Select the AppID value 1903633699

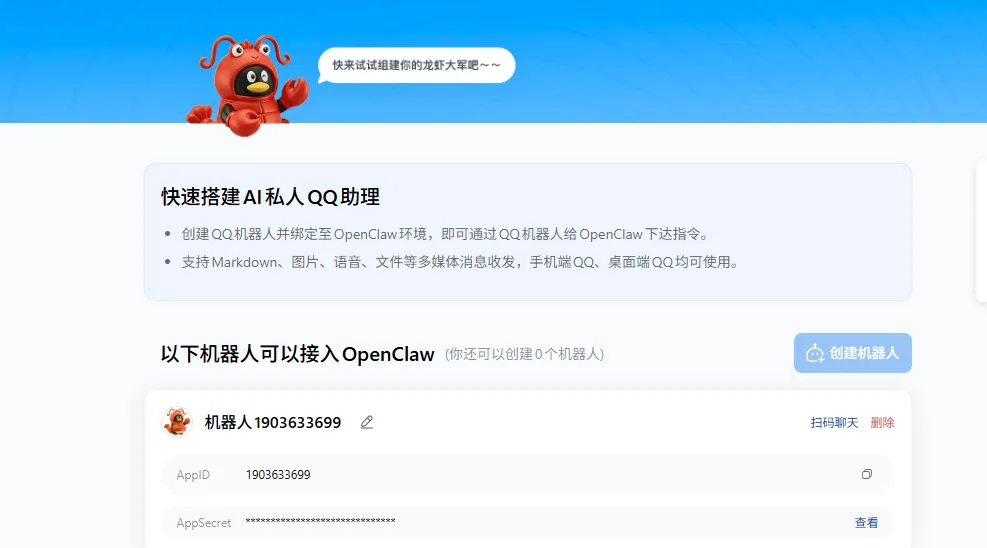click(x=278, y=475)
